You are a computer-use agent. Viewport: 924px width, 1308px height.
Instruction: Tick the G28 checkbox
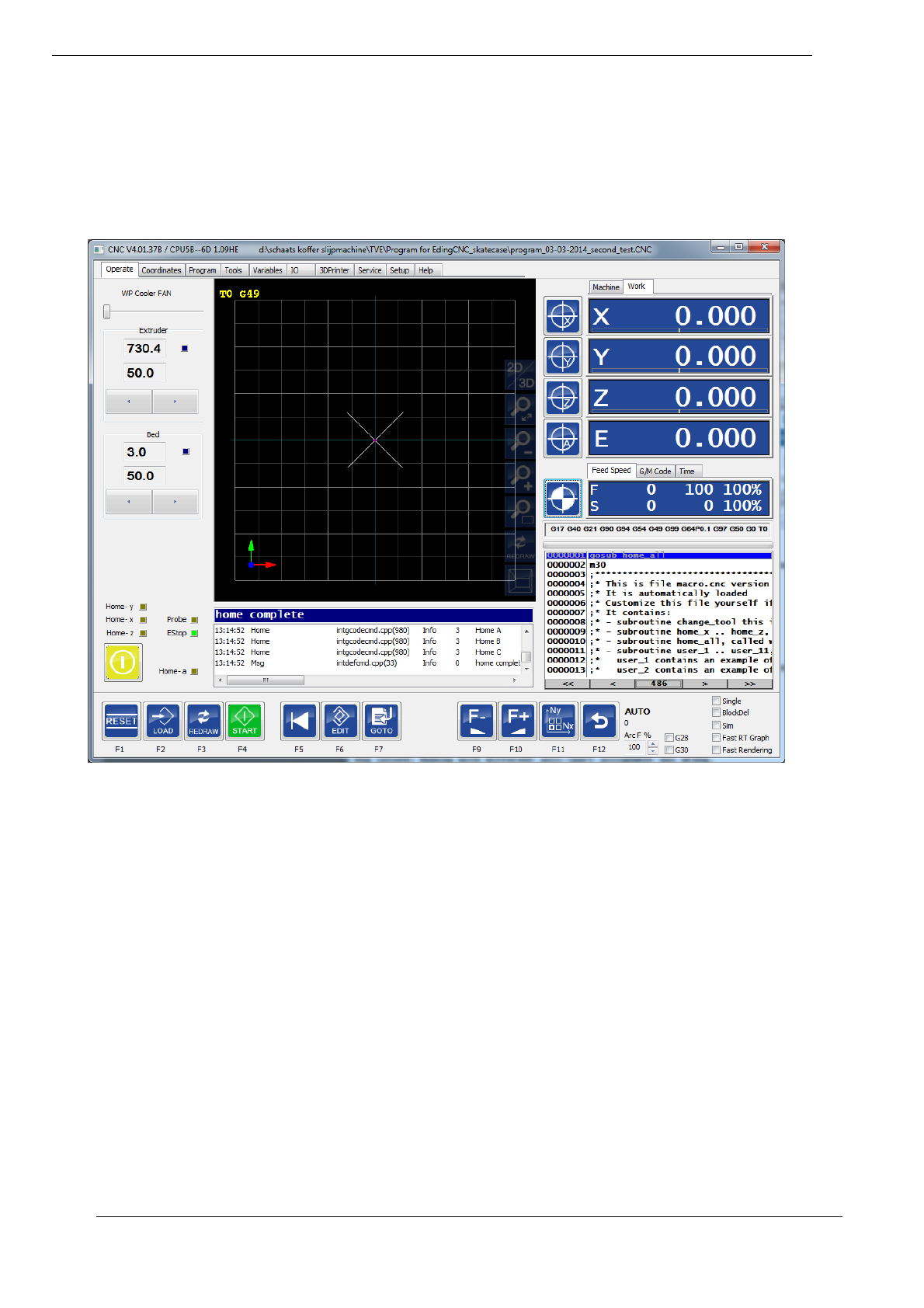669,738
